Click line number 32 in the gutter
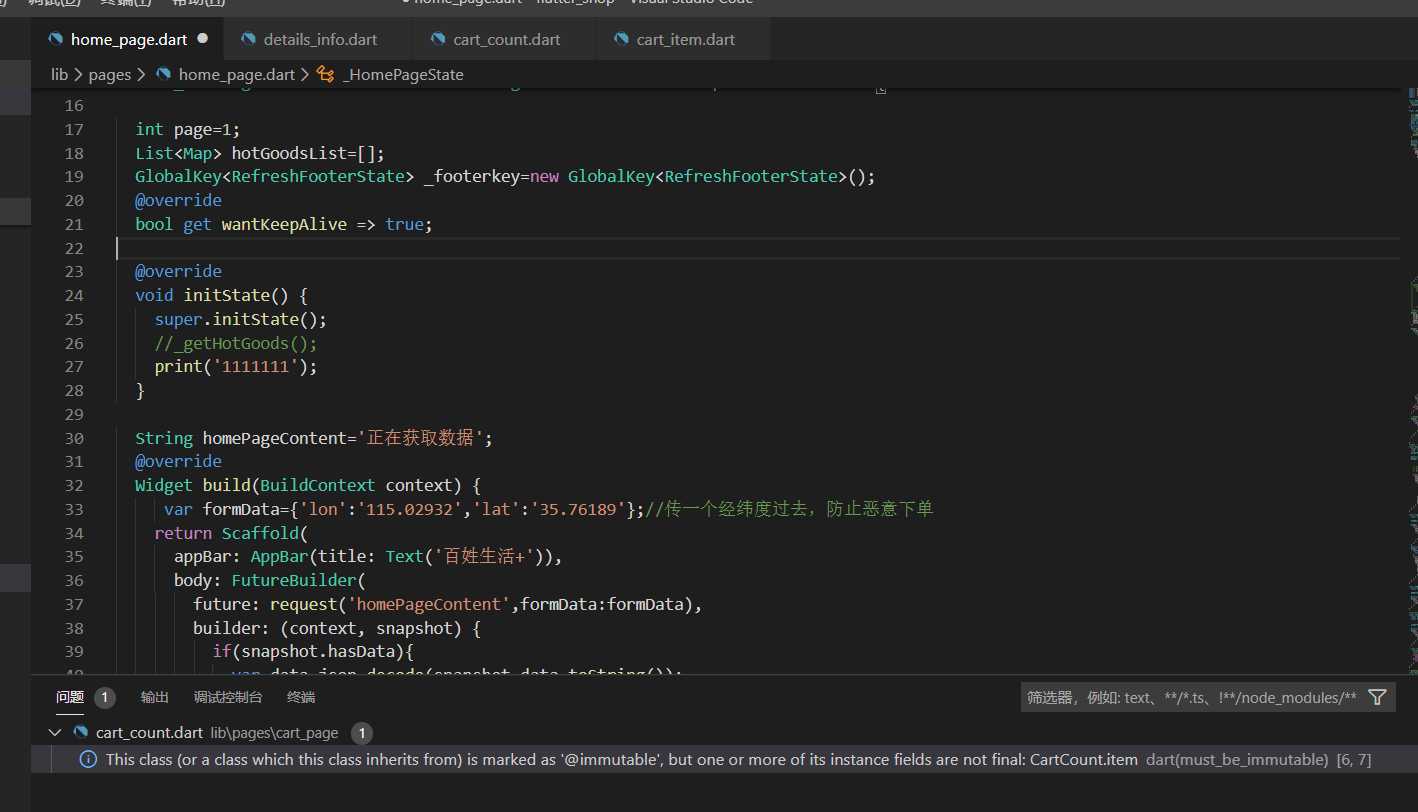The height and width of the screenshot is (812, 1418). point(73,485)
